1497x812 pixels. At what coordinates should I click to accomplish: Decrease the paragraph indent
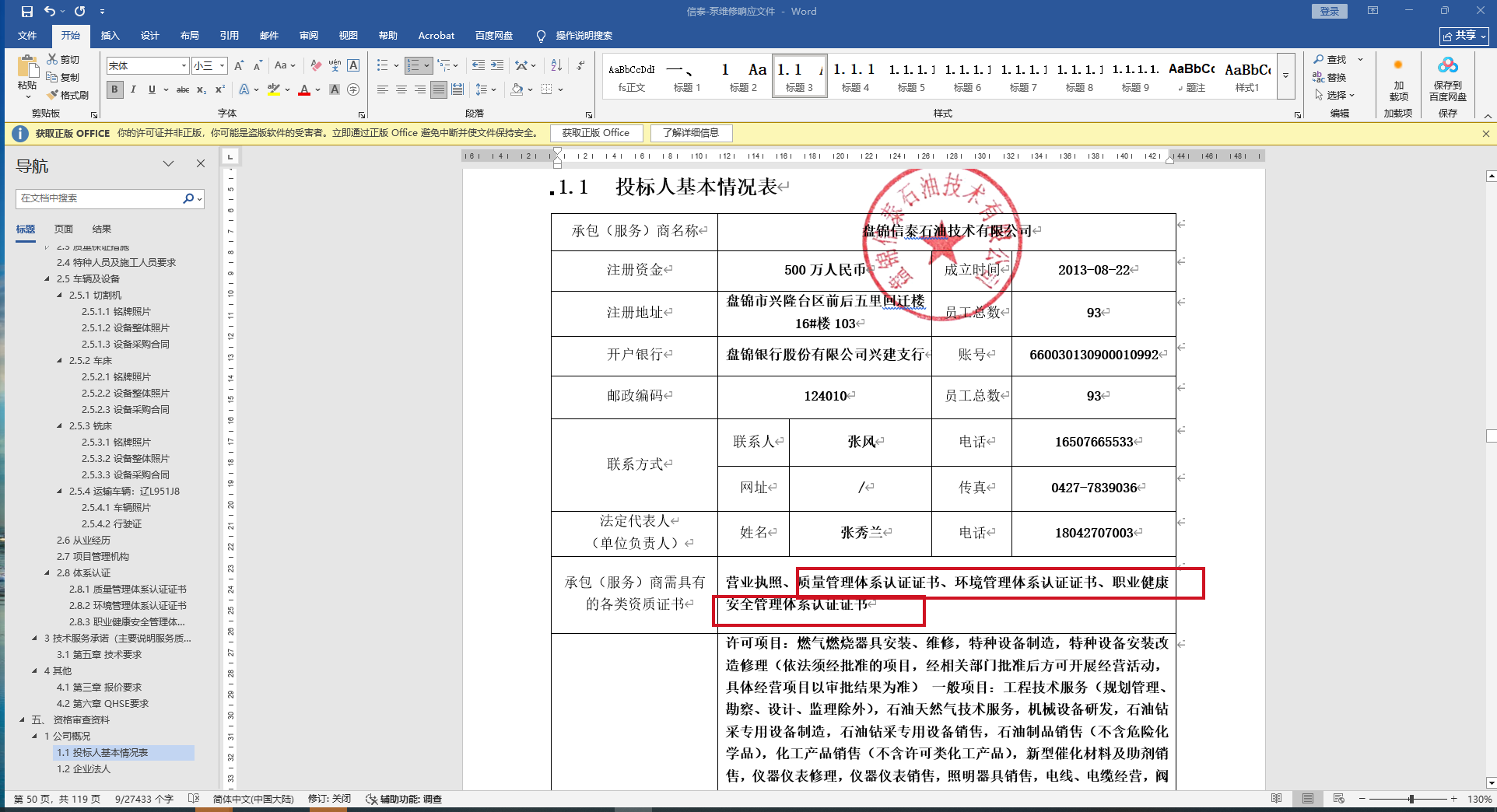click(478, 66)
